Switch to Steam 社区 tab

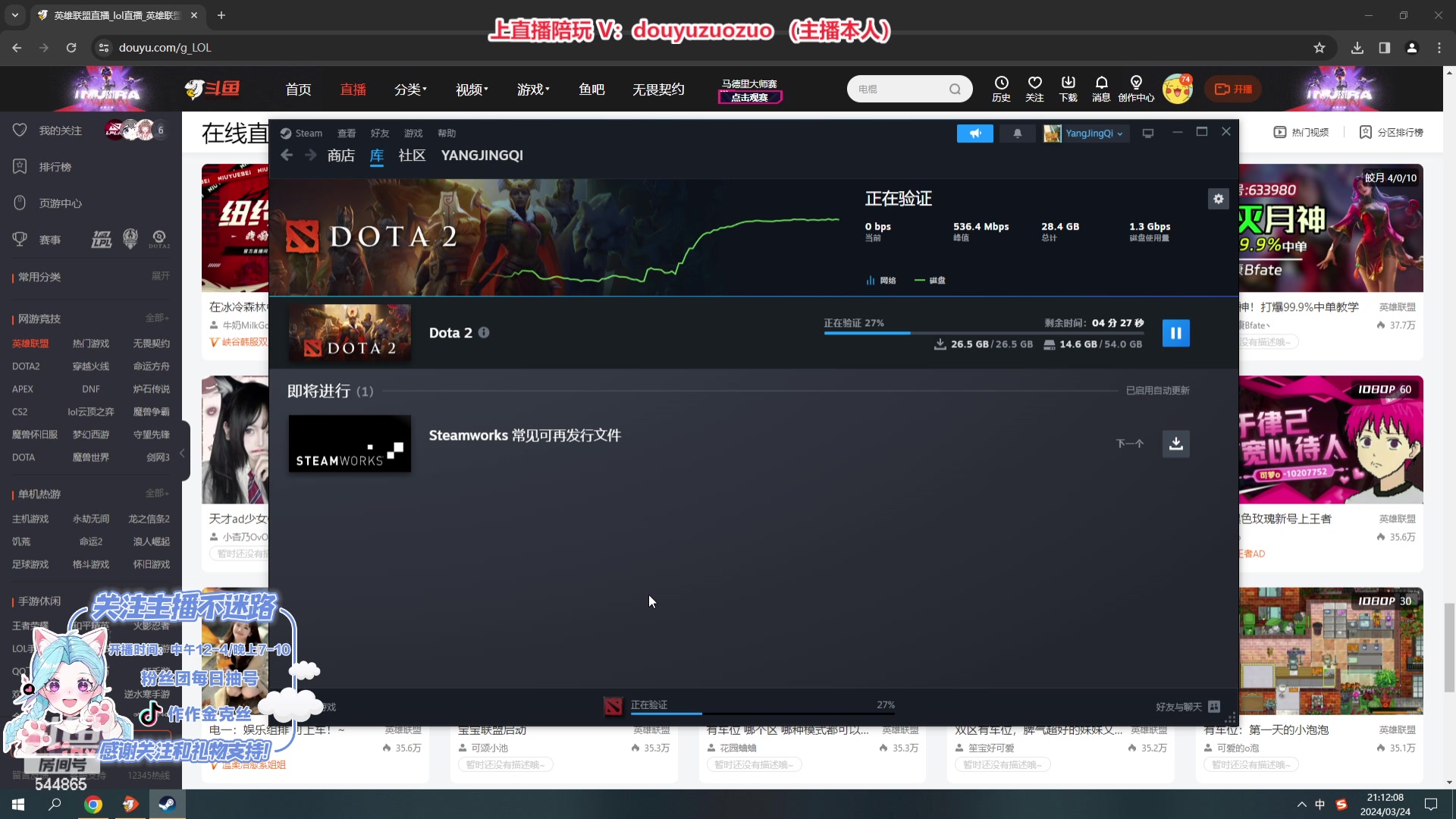(x=412, y=155)
